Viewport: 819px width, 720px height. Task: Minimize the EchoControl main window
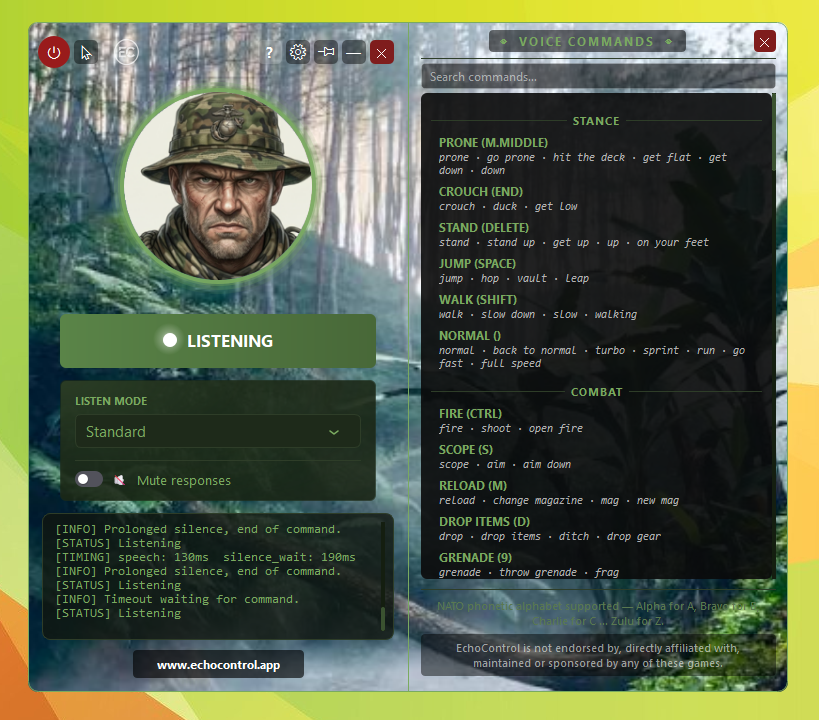pyautogui.click(x=354, y=52)
